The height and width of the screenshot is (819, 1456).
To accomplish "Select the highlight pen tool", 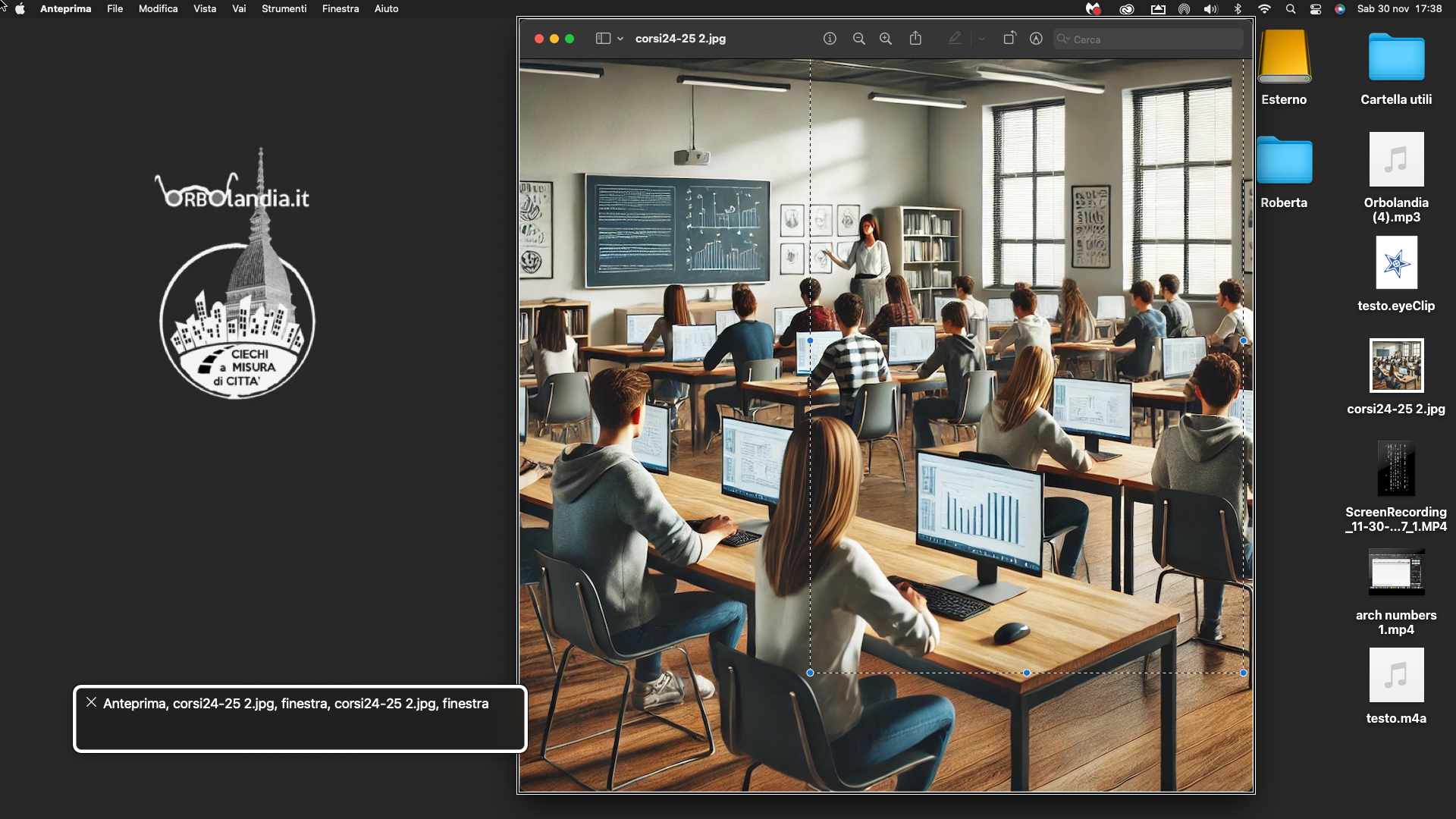I will 955,38.
